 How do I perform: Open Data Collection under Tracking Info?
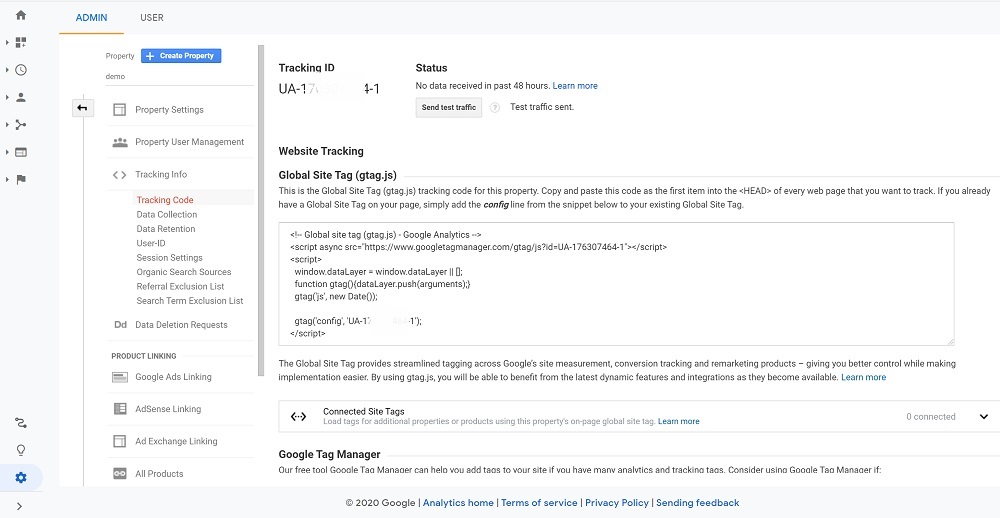[x=167, y=215]
